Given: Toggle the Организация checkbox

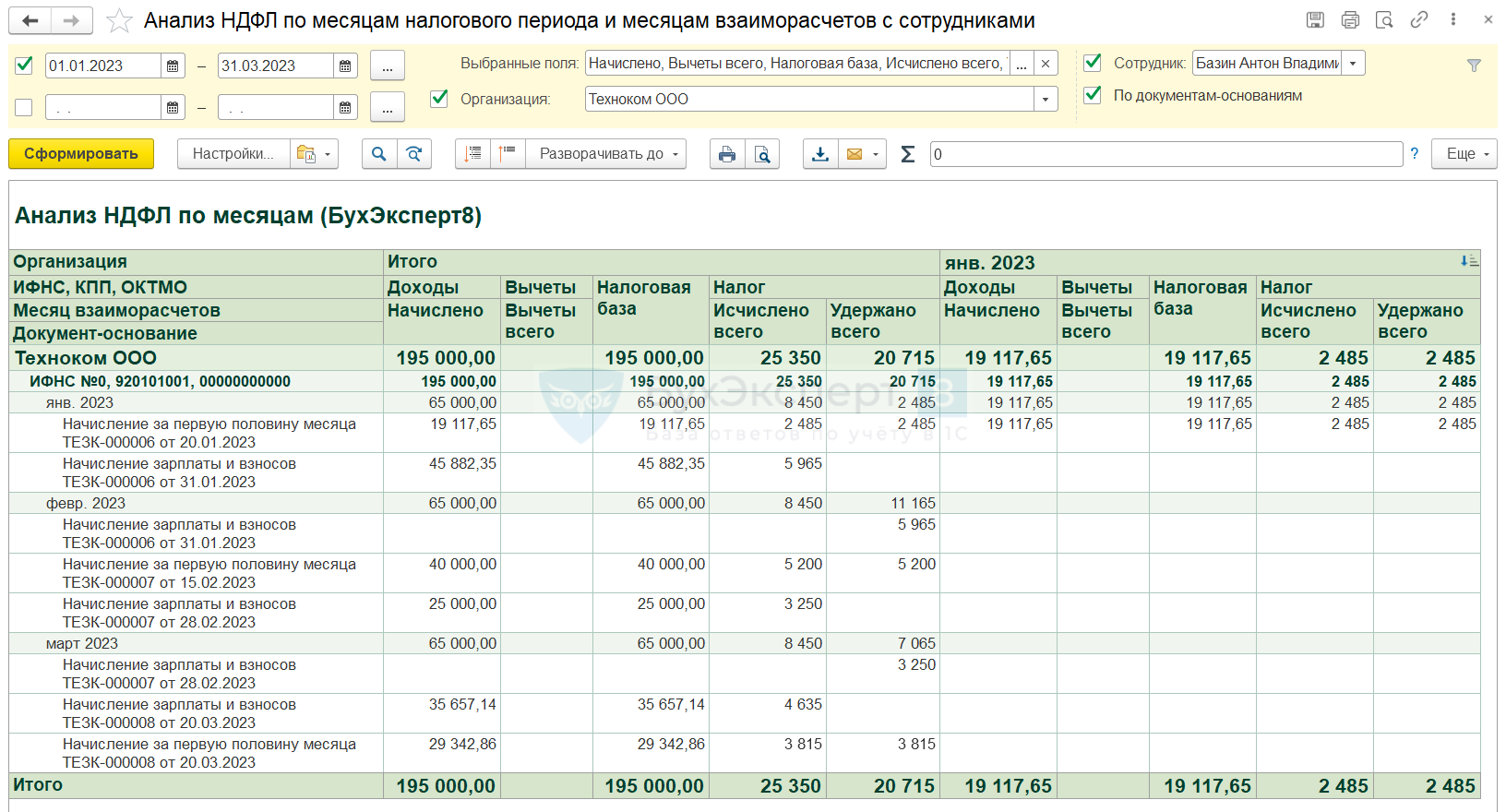Looking at the screenshot, I should coord(439,98).
